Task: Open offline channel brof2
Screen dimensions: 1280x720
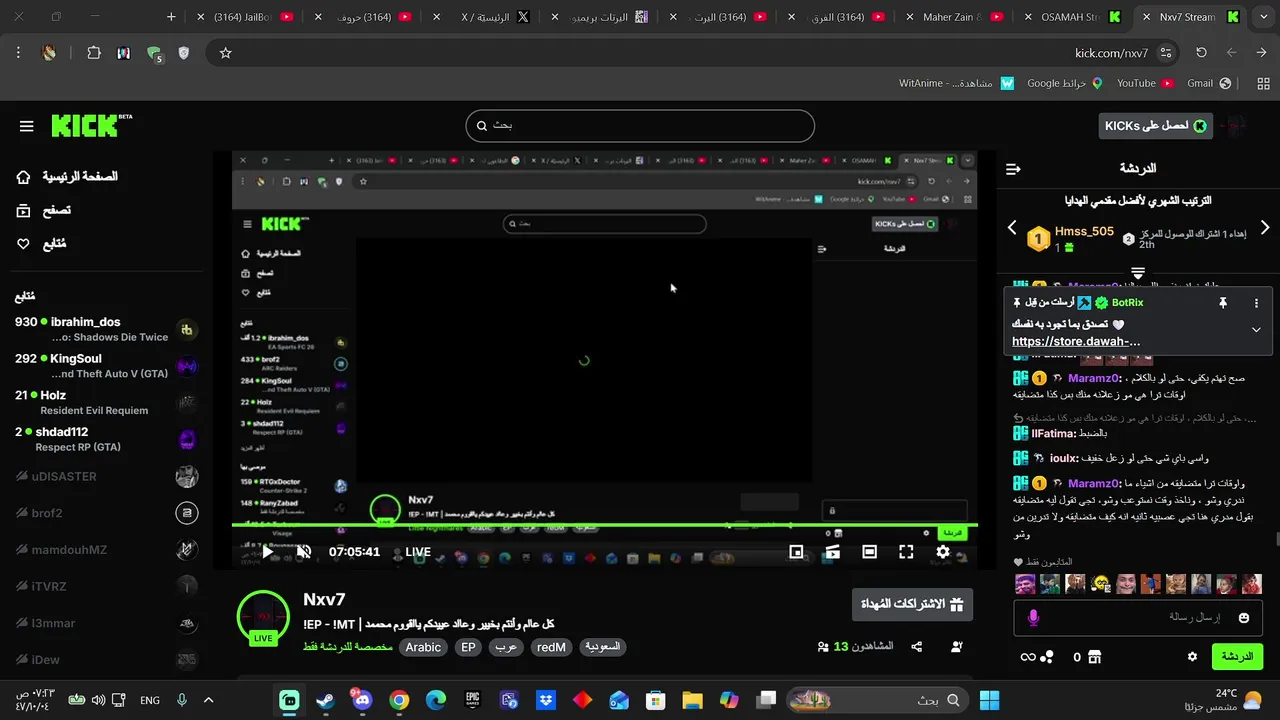Action: pos(106,513)
